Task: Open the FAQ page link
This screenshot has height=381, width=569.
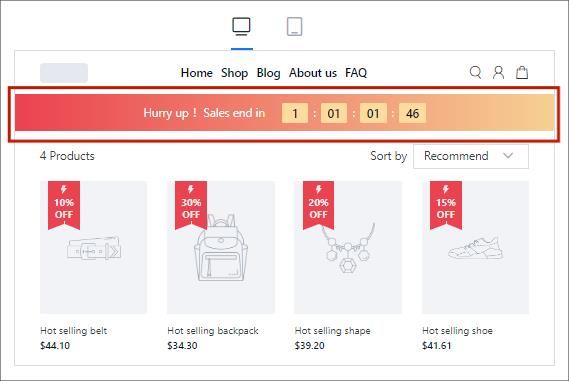Action: pos(356,73)
